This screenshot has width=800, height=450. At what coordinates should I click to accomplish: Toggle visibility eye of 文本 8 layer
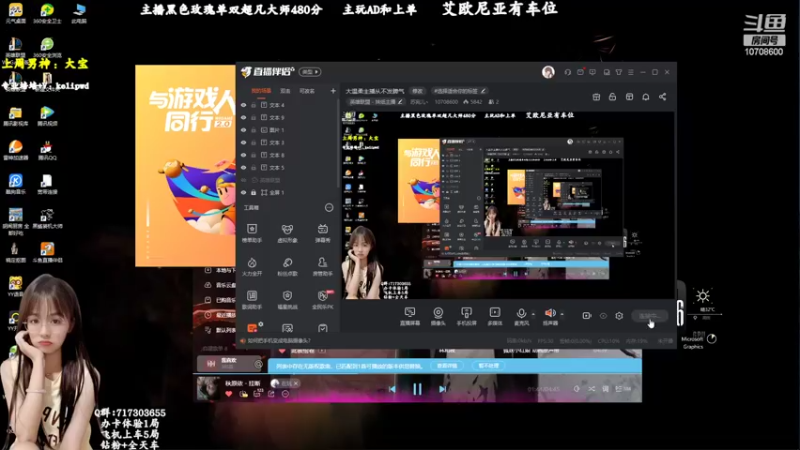point(243,155)
